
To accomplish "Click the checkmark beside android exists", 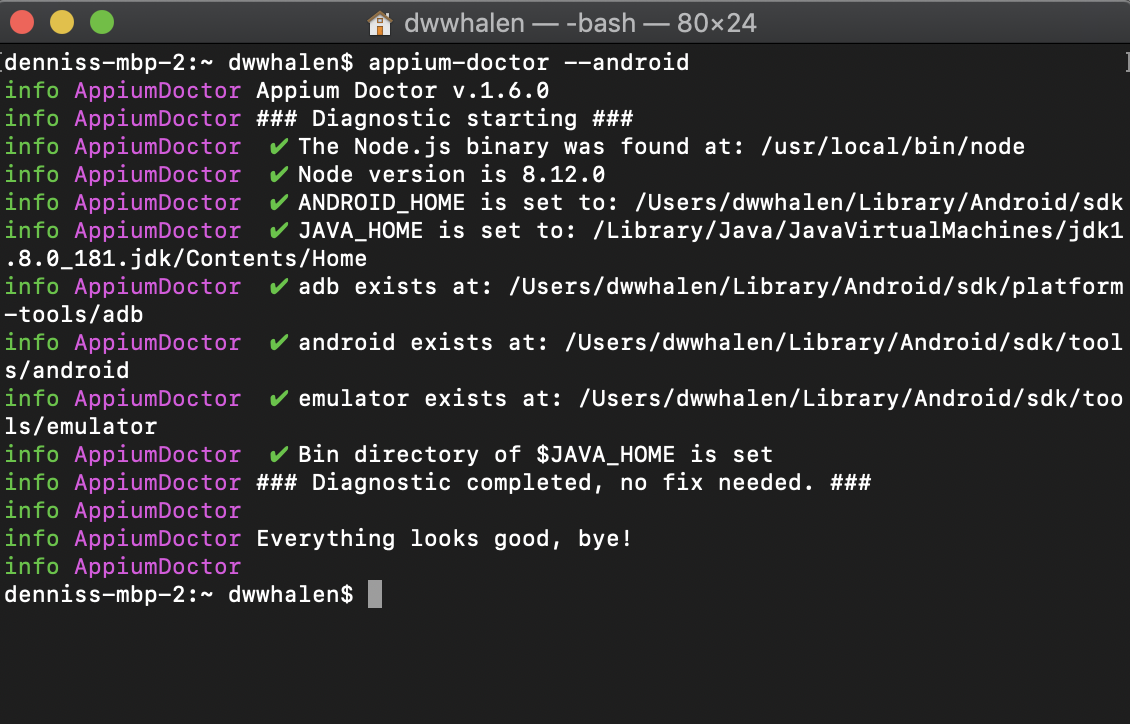I will (279, 343).
